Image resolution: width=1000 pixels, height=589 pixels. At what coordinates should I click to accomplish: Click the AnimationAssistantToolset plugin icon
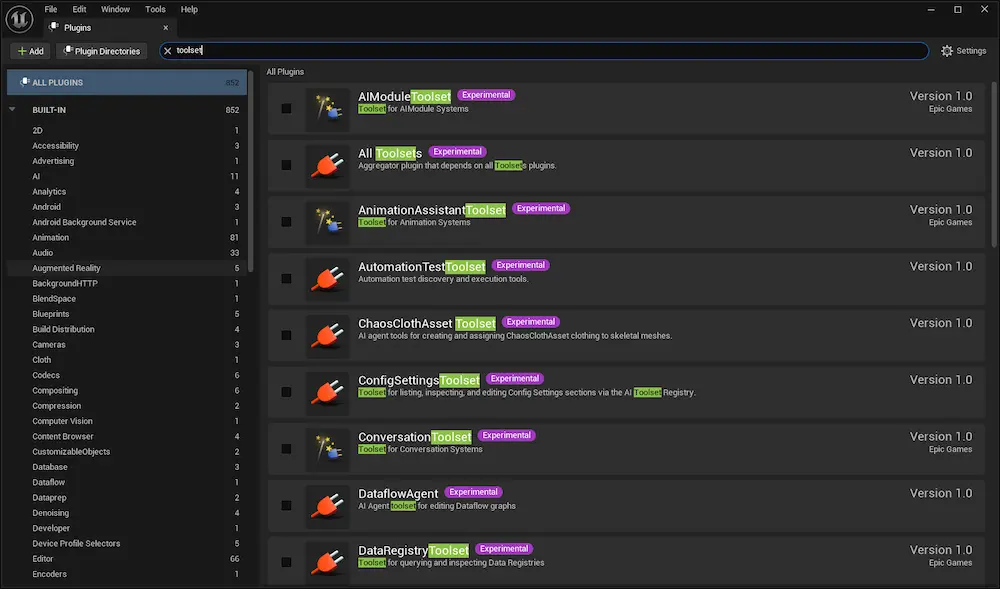(x=327, y=222)
